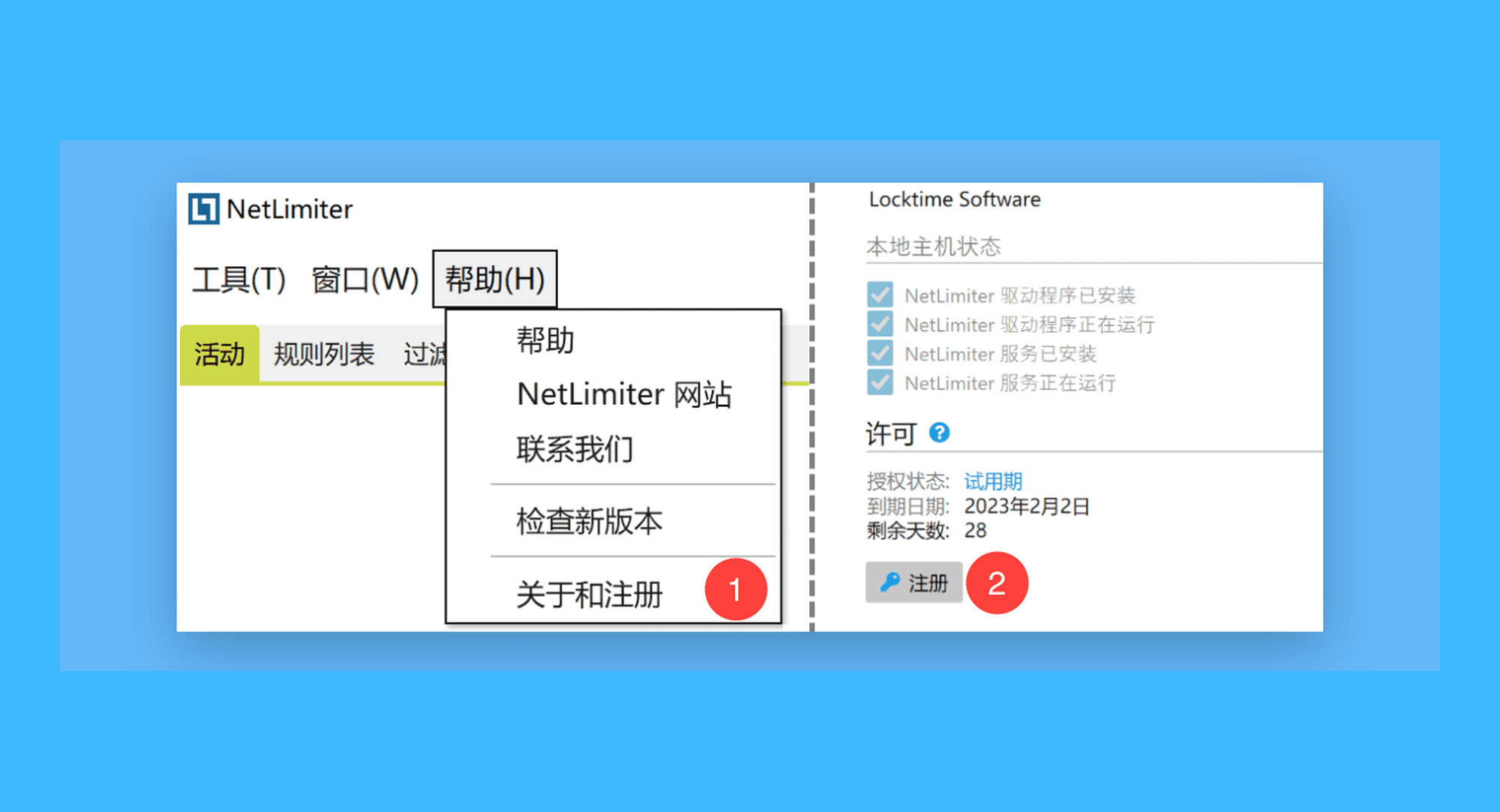This screenshot has width=1500, height=812.
Task: Toggle NetLimiter 驱动程序已安装 checkbox
Action: tap(880, 295)
